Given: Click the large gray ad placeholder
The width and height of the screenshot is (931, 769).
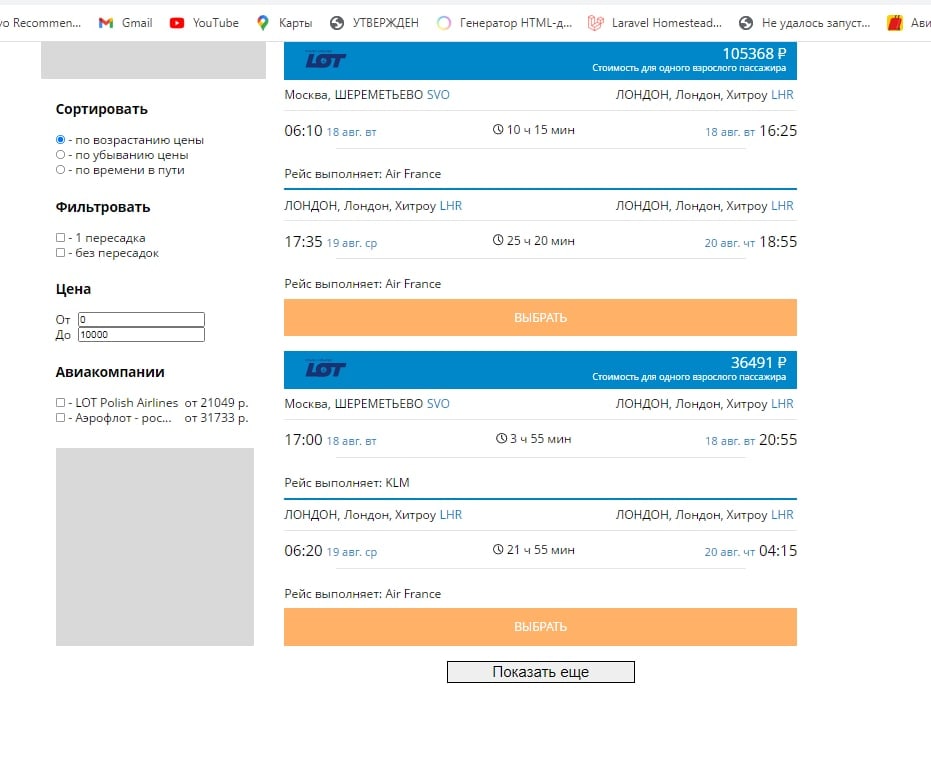Looking at the screenshot, I should coord(155,547).
